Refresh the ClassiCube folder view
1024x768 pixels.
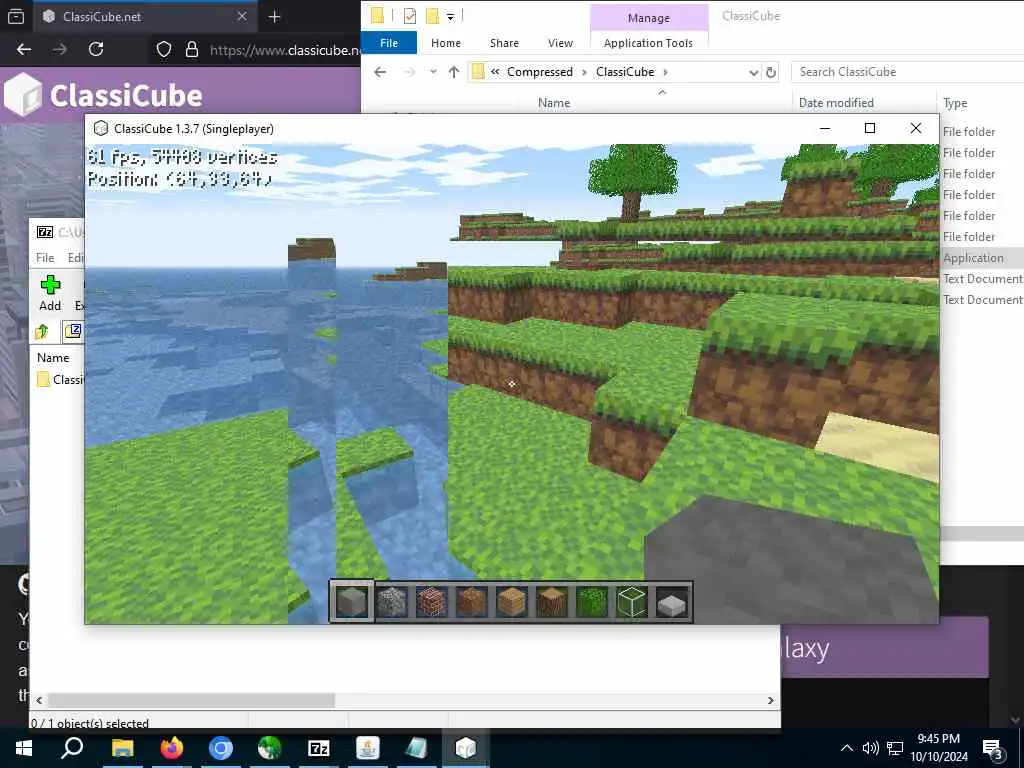[771, 72]
